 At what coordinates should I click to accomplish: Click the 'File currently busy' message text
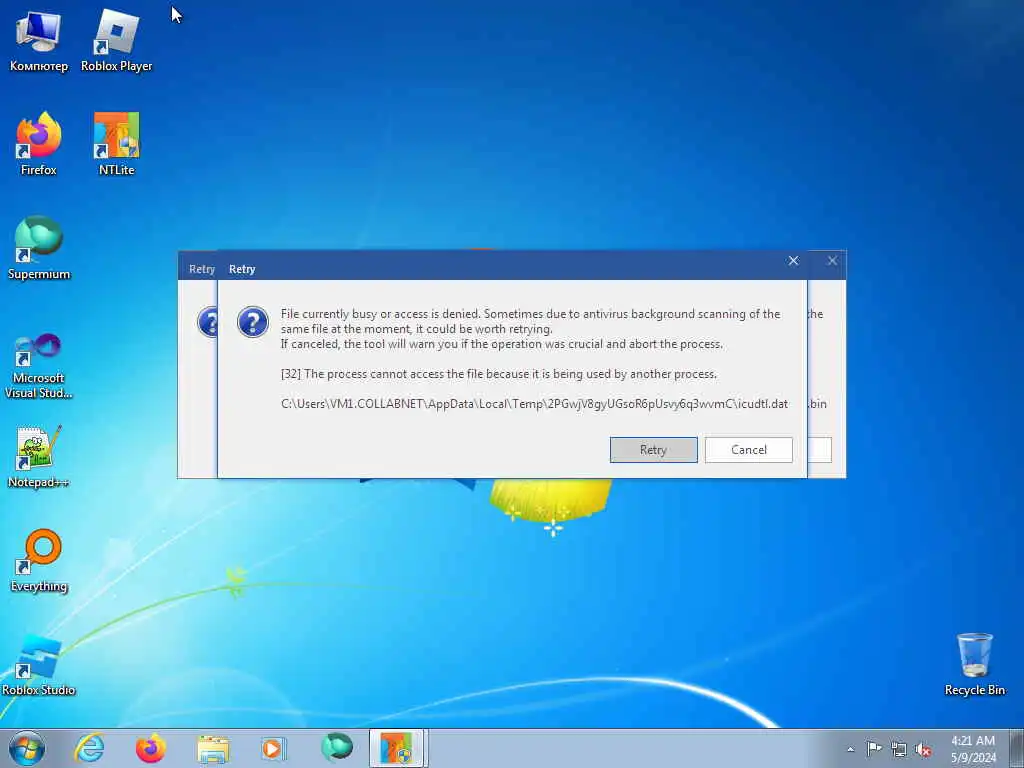[x=530, y=321]
